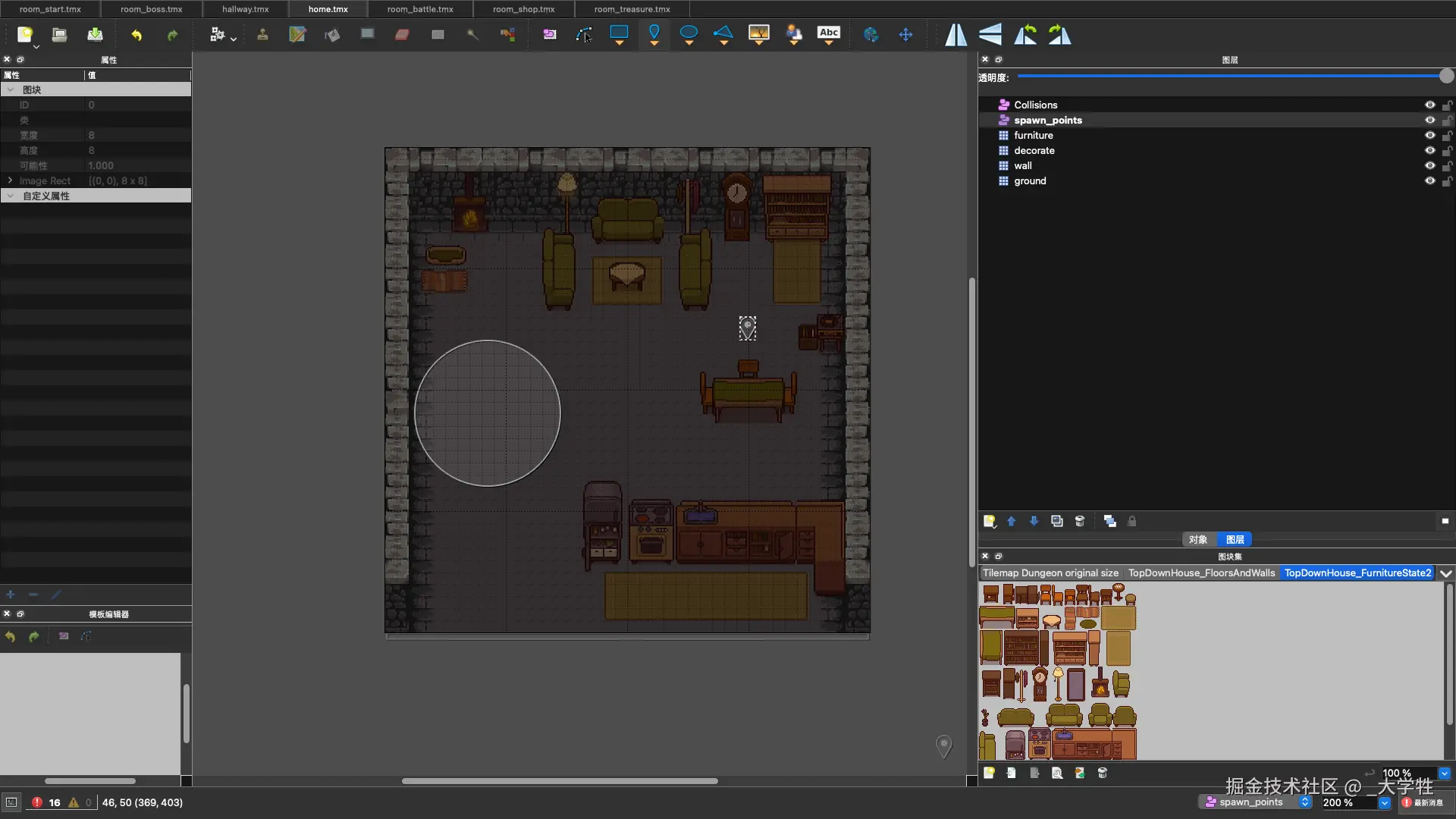Select the wall layer
The image size is (1456, 819).
(1023, 165)
